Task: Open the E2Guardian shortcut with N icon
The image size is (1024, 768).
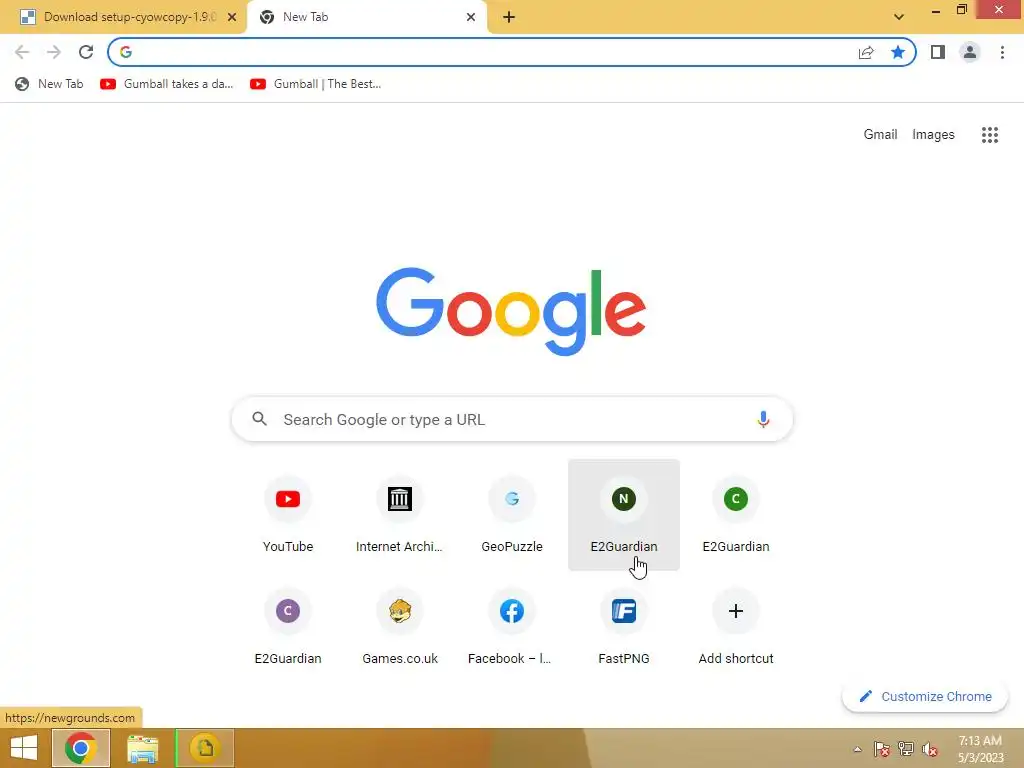Action: 624,515
